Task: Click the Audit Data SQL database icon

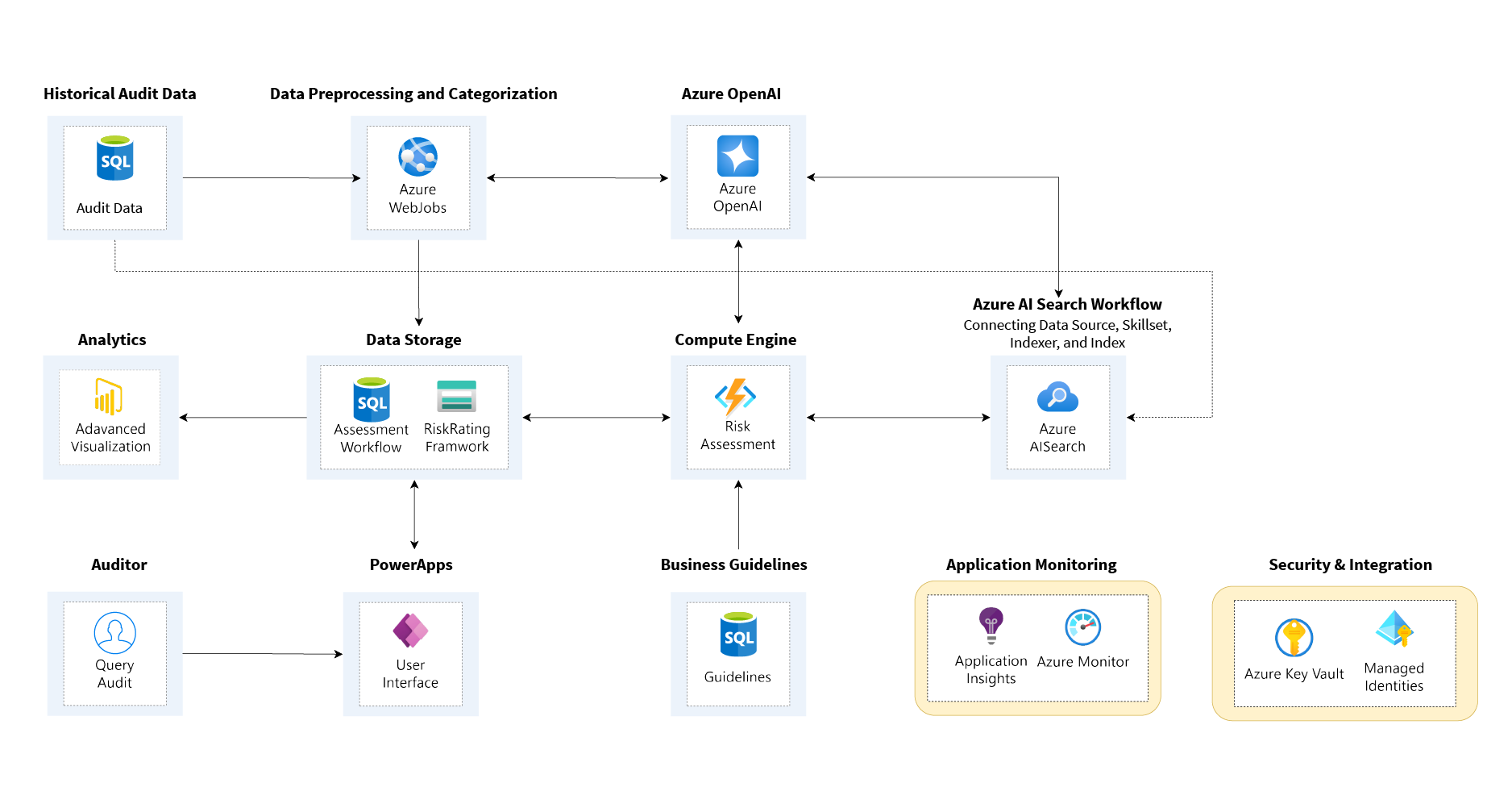Action: 114,158
